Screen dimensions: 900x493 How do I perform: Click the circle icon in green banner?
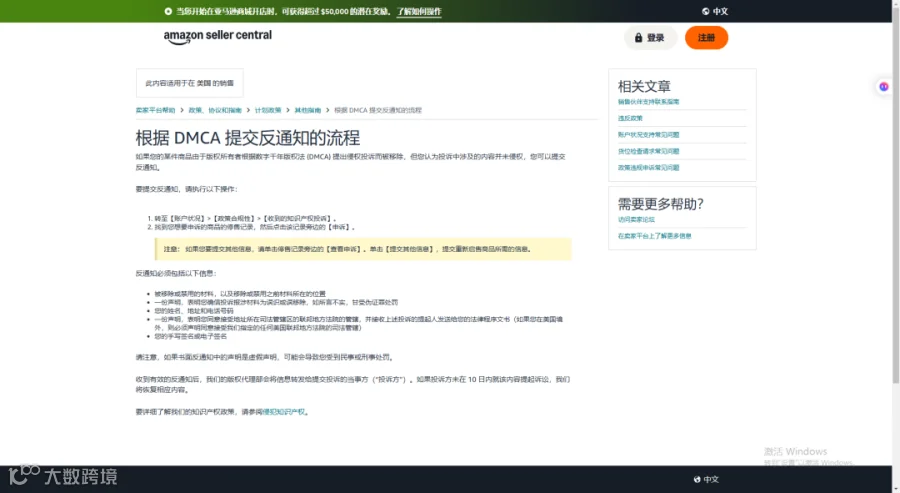coord(168,11)
